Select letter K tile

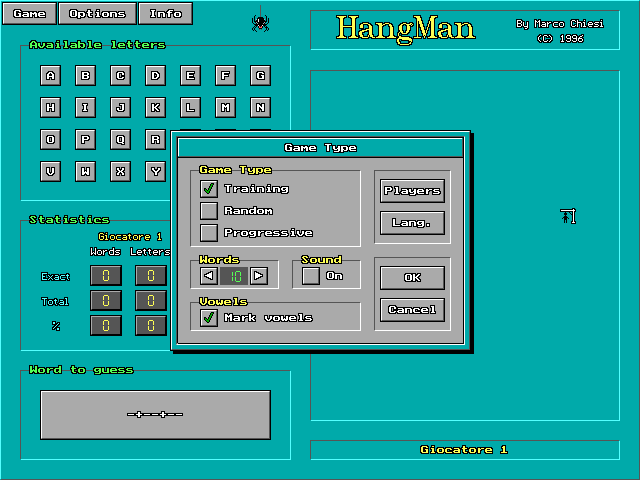156,107
